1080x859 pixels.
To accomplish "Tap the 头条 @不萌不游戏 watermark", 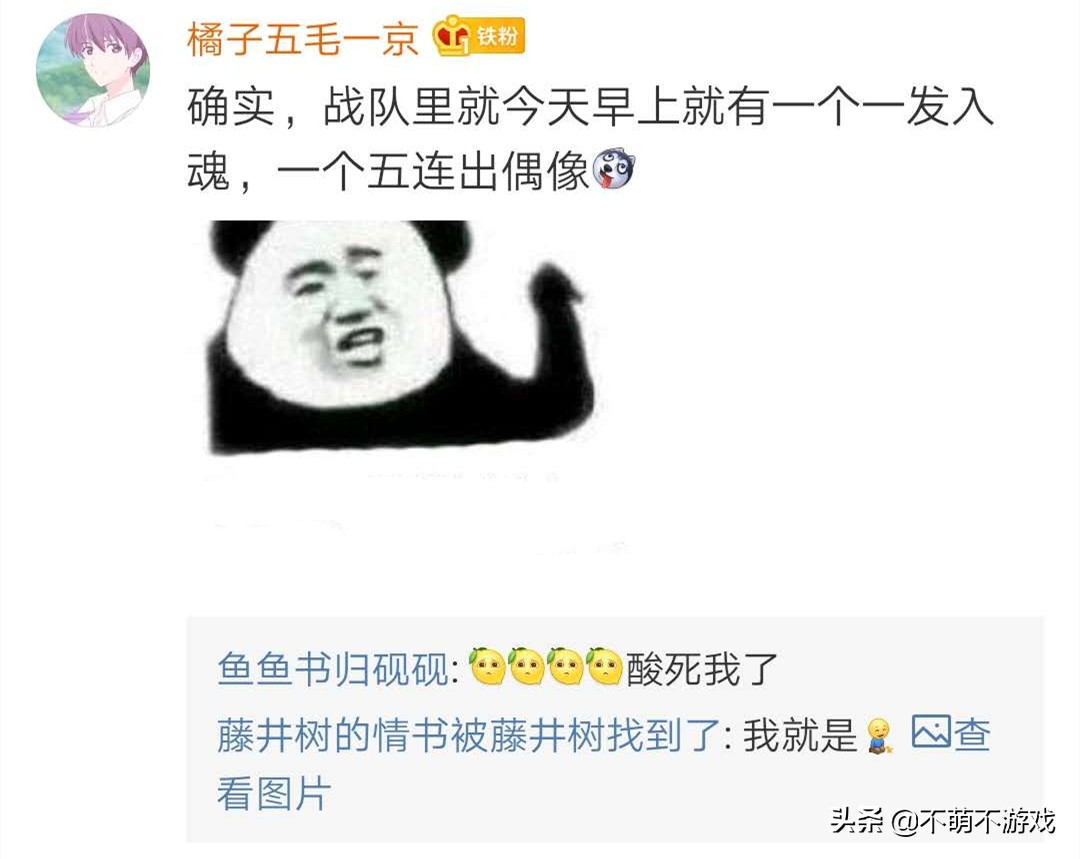I will (943, 820).
